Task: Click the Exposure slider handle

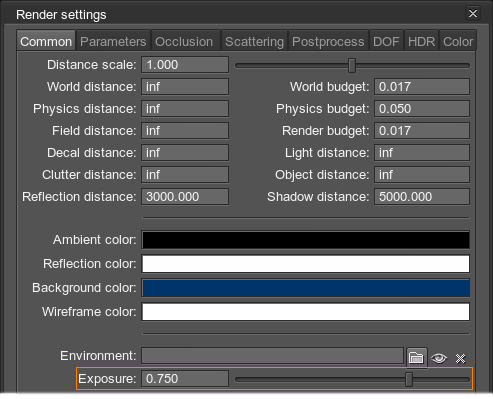Action: 409,379
